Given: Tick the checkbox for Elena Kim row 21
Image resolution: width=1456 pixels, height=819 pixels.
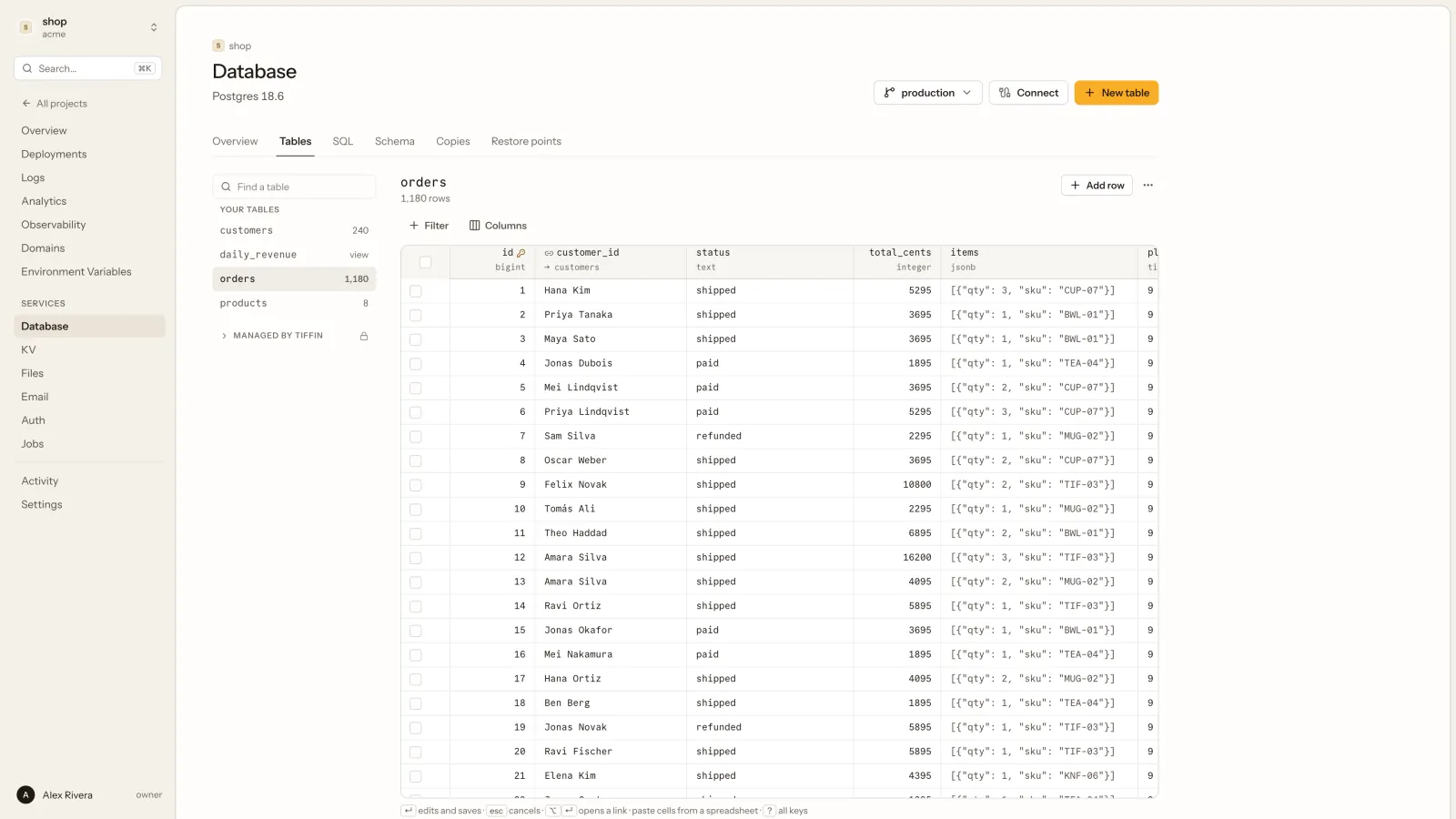Looking at the screenshot, I should pos(416,776).
